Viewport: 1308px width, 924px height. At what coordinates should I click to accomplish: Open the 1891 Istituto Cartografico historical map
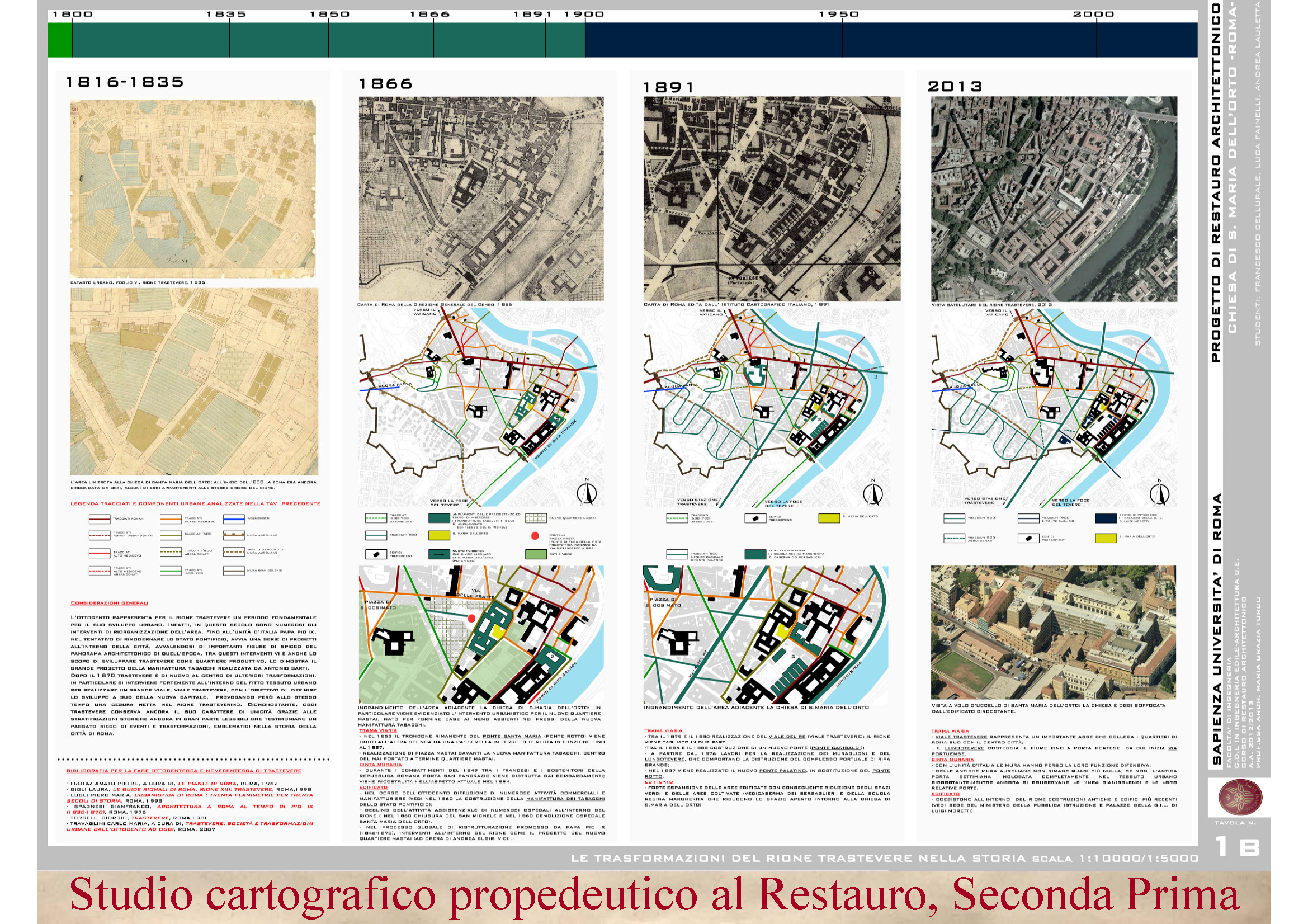click(x=772, y=199)
